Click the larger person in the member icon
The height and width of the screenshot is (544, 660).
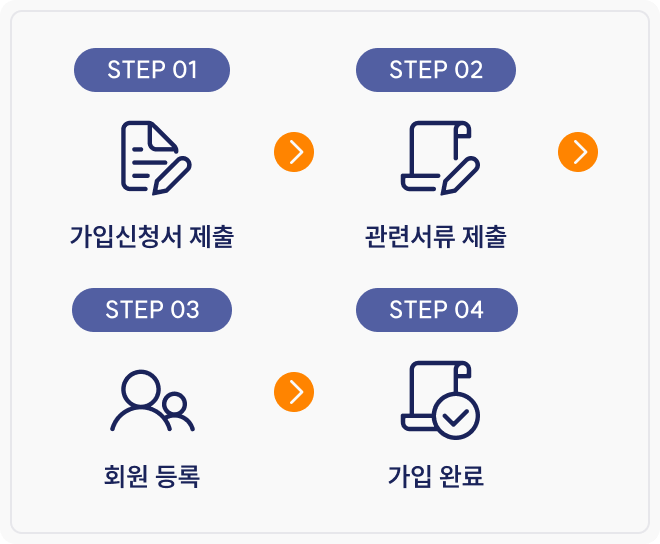coord(141,397)
